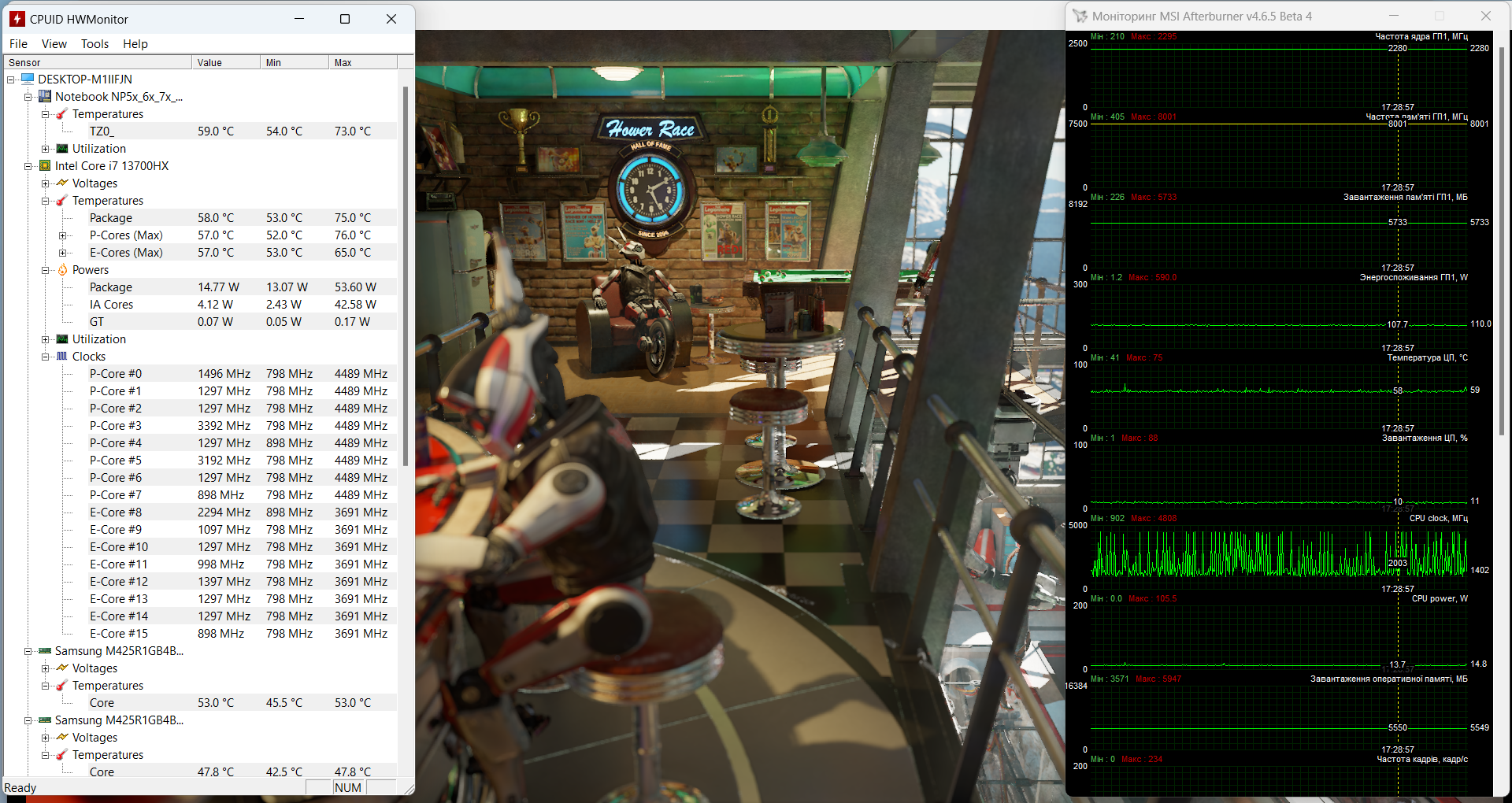This screenshot has width=1512, height=803.
Task: Click the Clocks icon in the sensor tree
Action: click(62, 356)
